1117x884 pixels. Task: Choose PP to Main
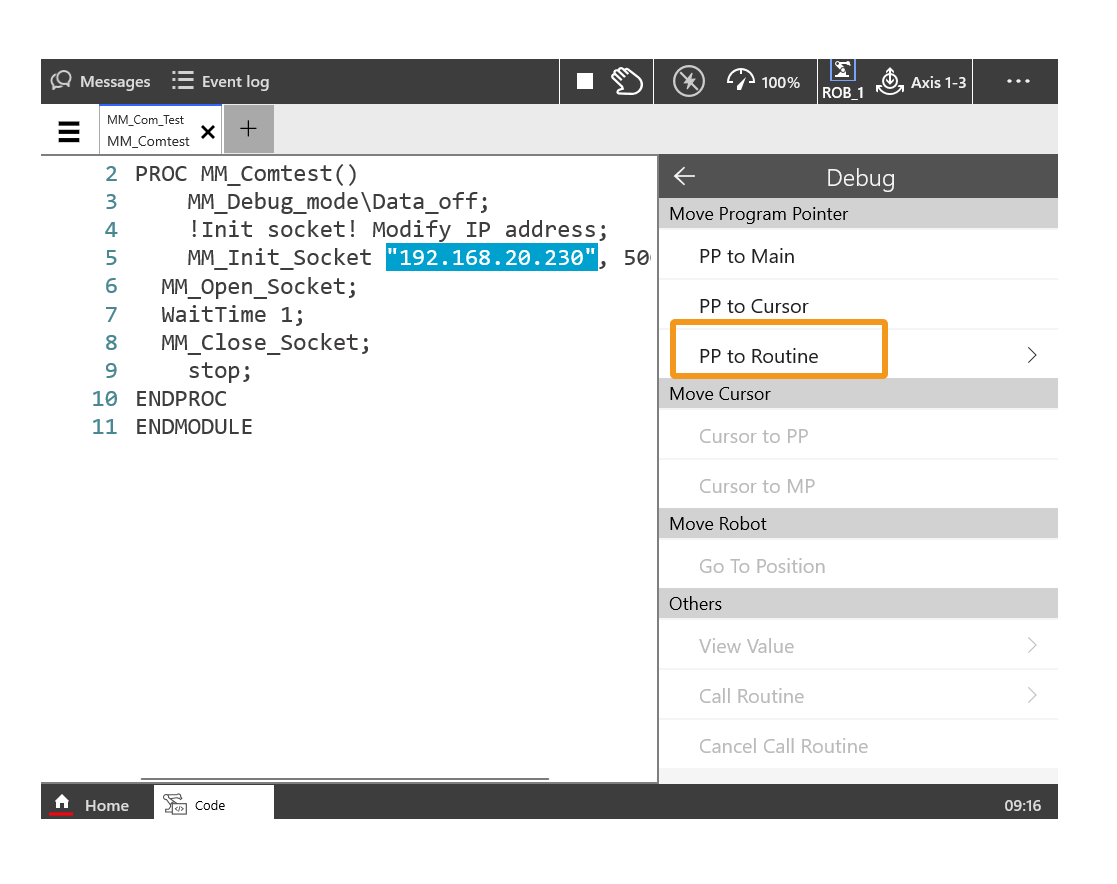point(747,256)
